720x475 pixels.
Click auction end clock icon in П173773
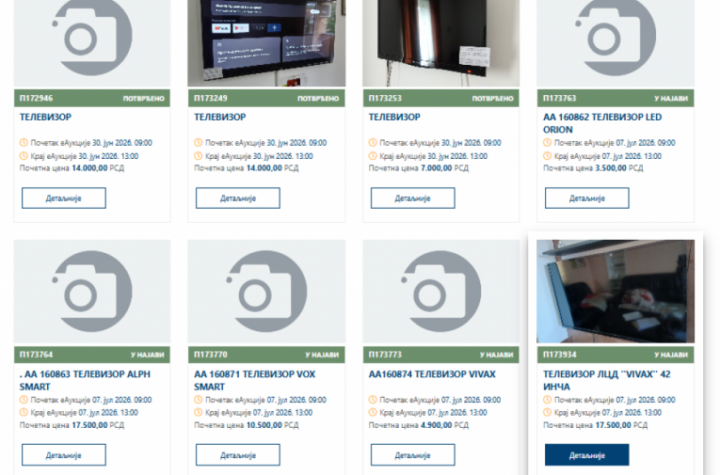pos(372,413)
